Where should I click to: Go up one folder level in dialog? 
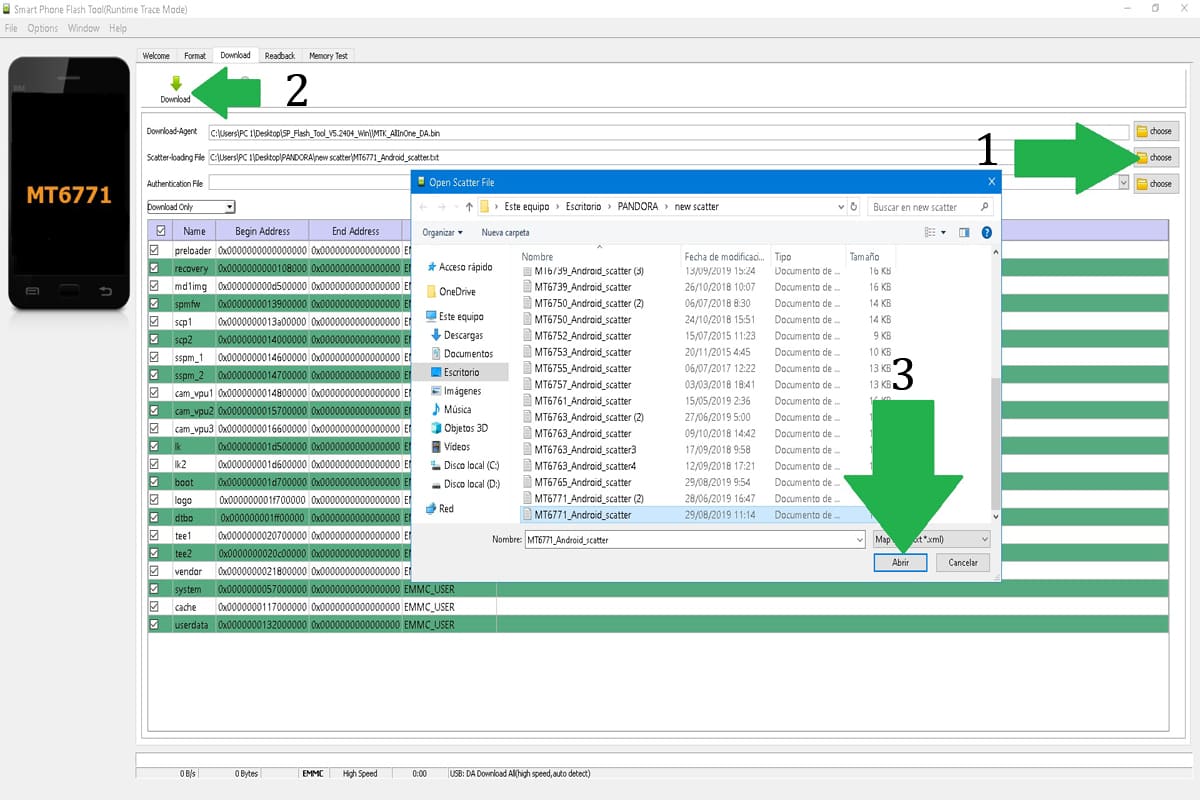point(469,207)
